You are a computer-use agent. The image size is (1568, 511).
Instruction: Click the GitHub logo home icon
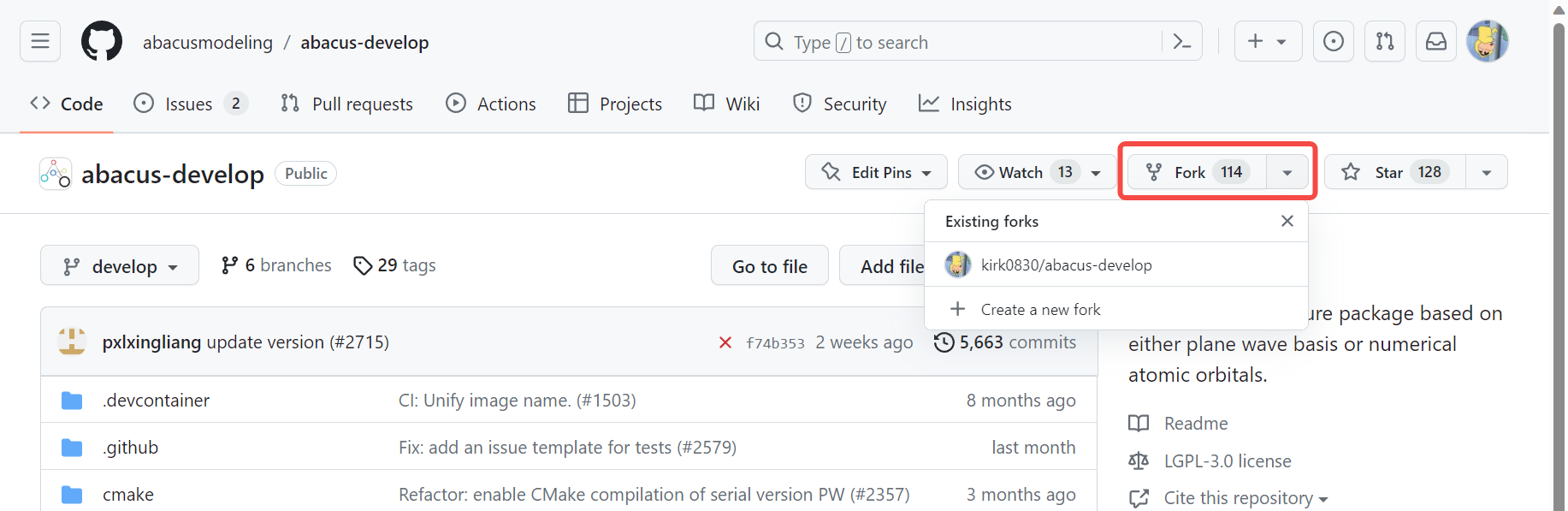(x=102, y=41)
